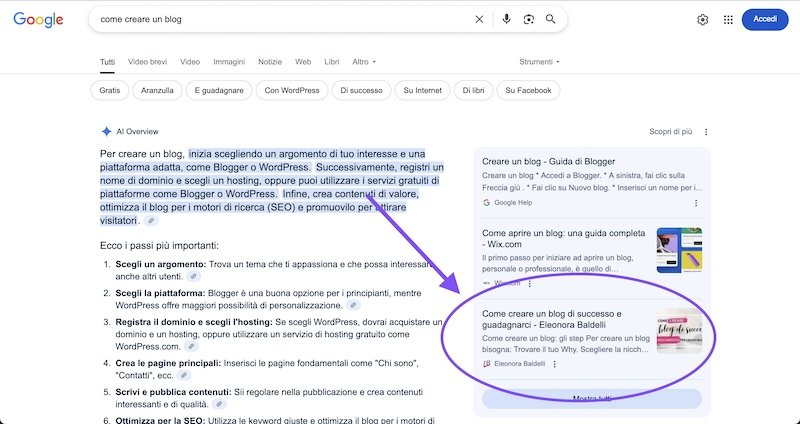This screenshot has height=424, width=800.
Task: Switch to Notizie tab
Action: [x=270, y=62]
